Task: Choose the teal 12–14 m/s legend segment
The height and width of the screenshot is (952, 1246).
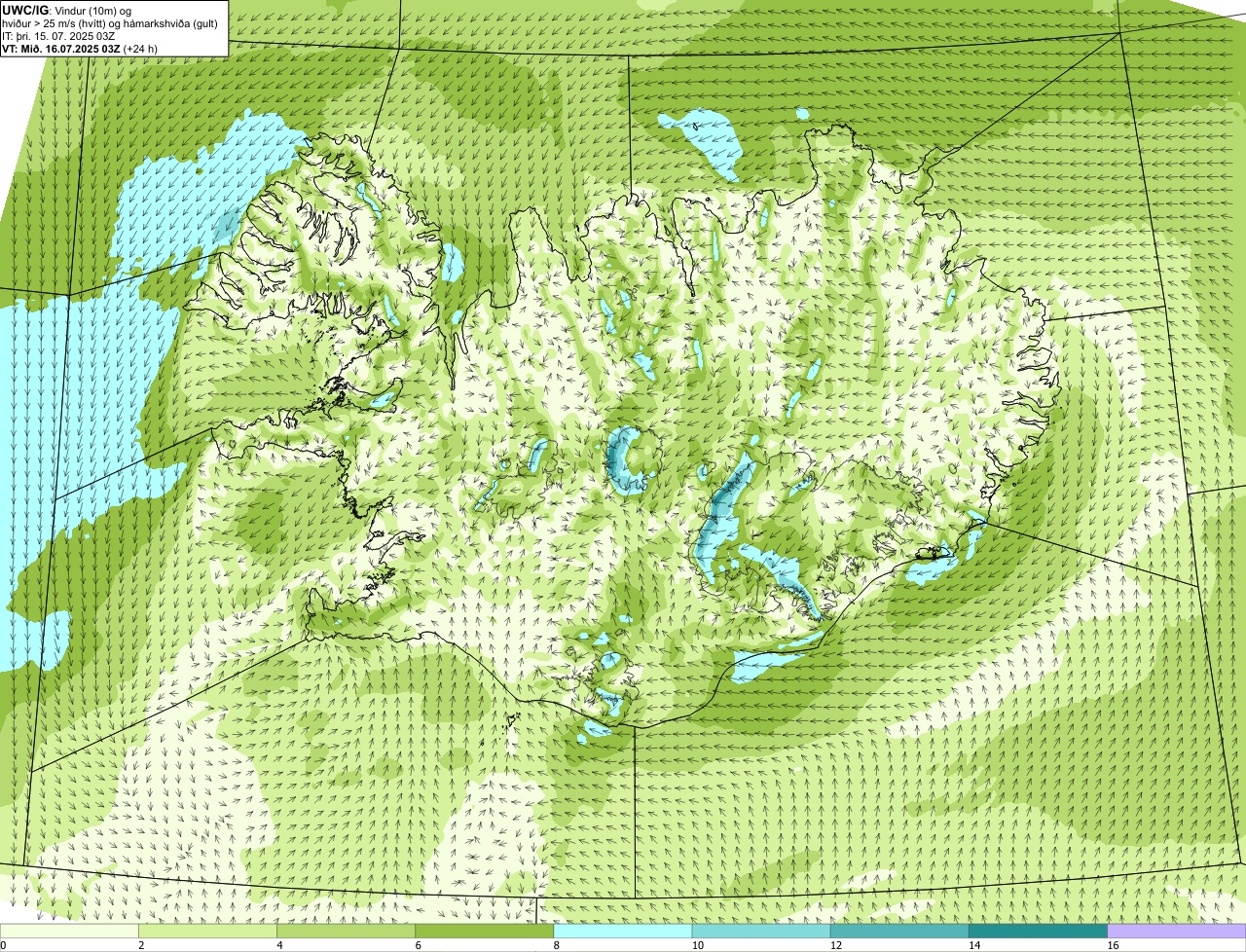Action: tap(899, 931)
